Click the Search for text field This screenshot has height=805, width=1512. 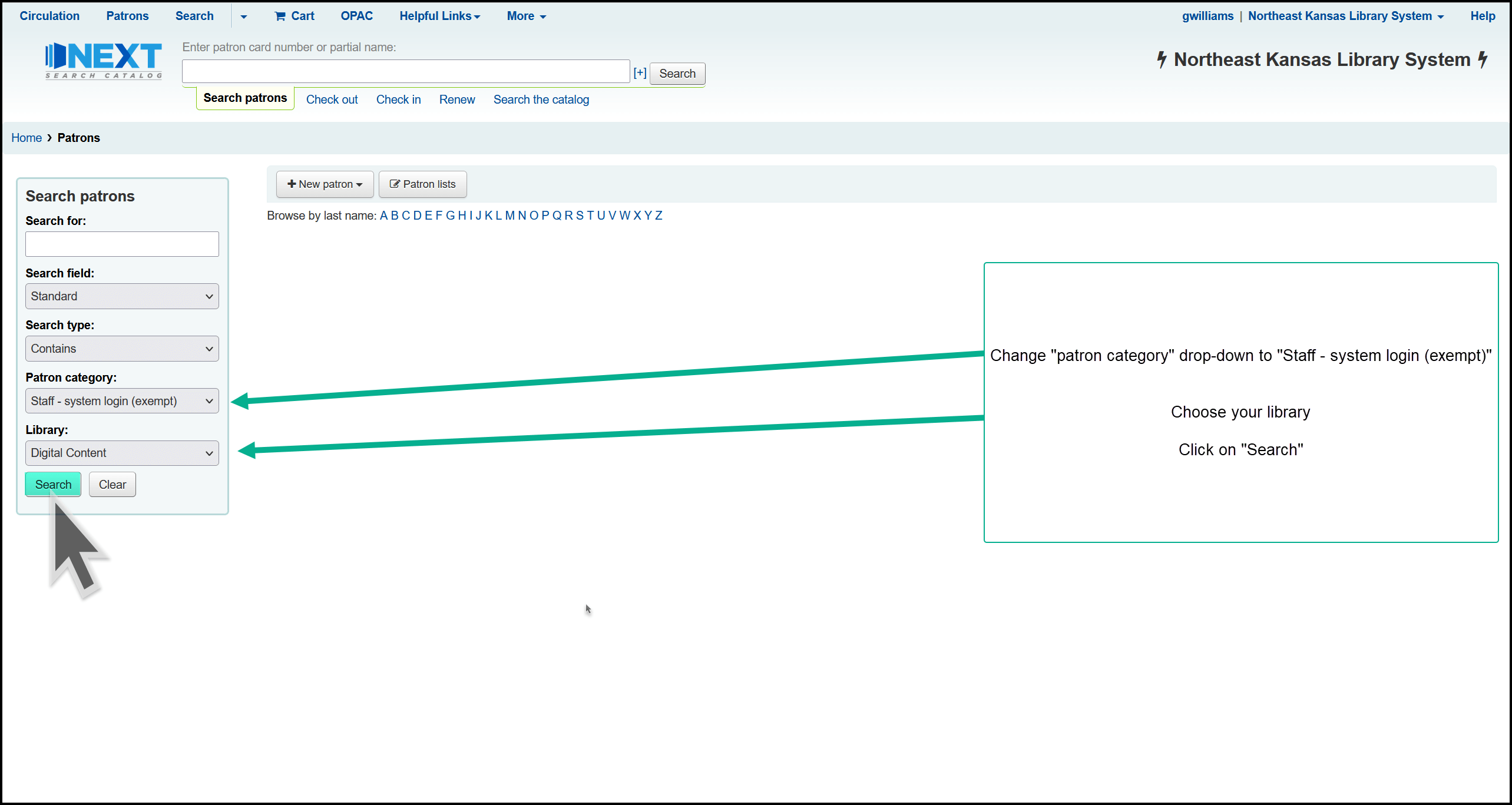pyautogui.click(x=122, y=244)
